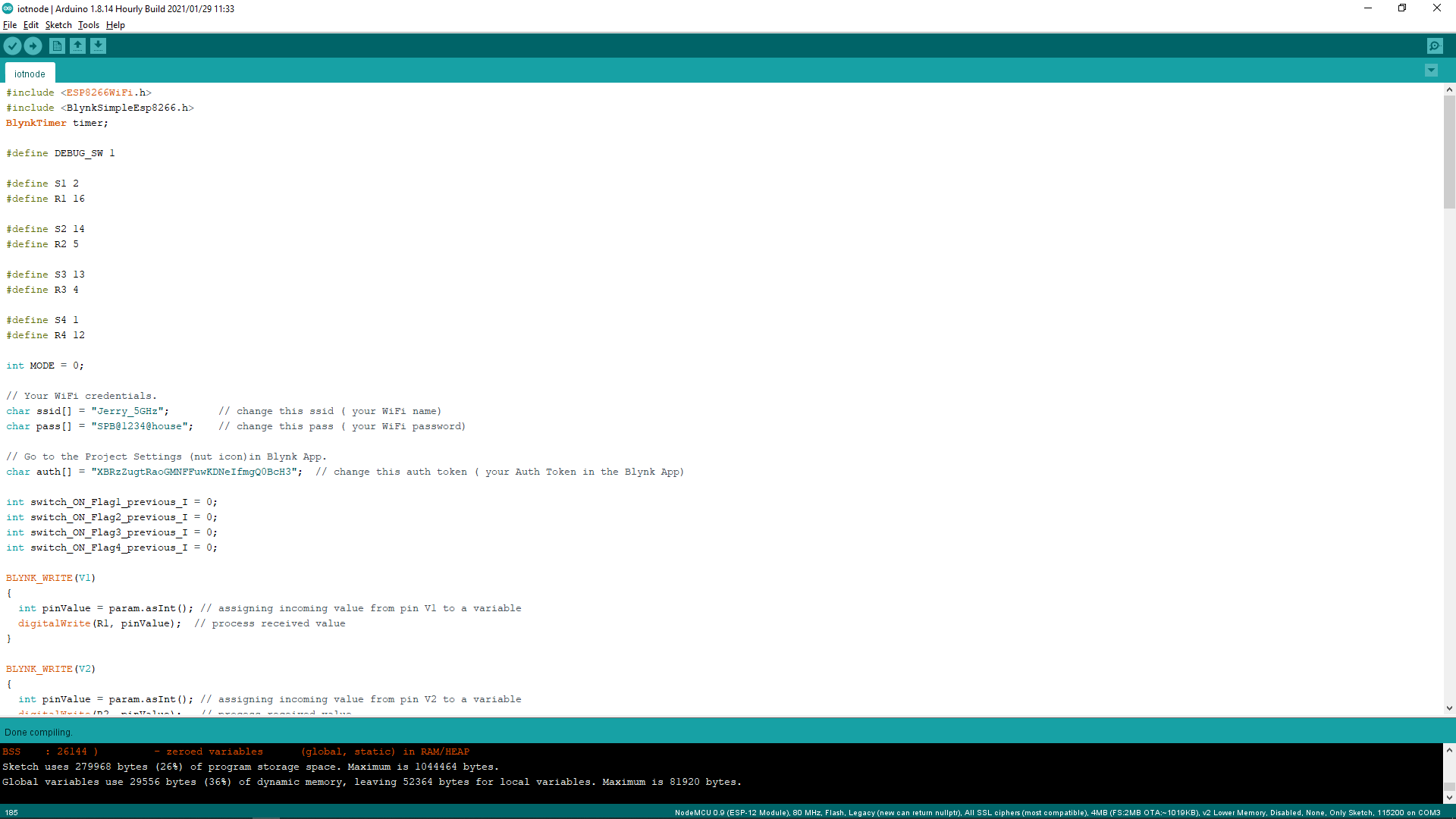Click the Save sketch down-arrow icon

pos(98,46)
